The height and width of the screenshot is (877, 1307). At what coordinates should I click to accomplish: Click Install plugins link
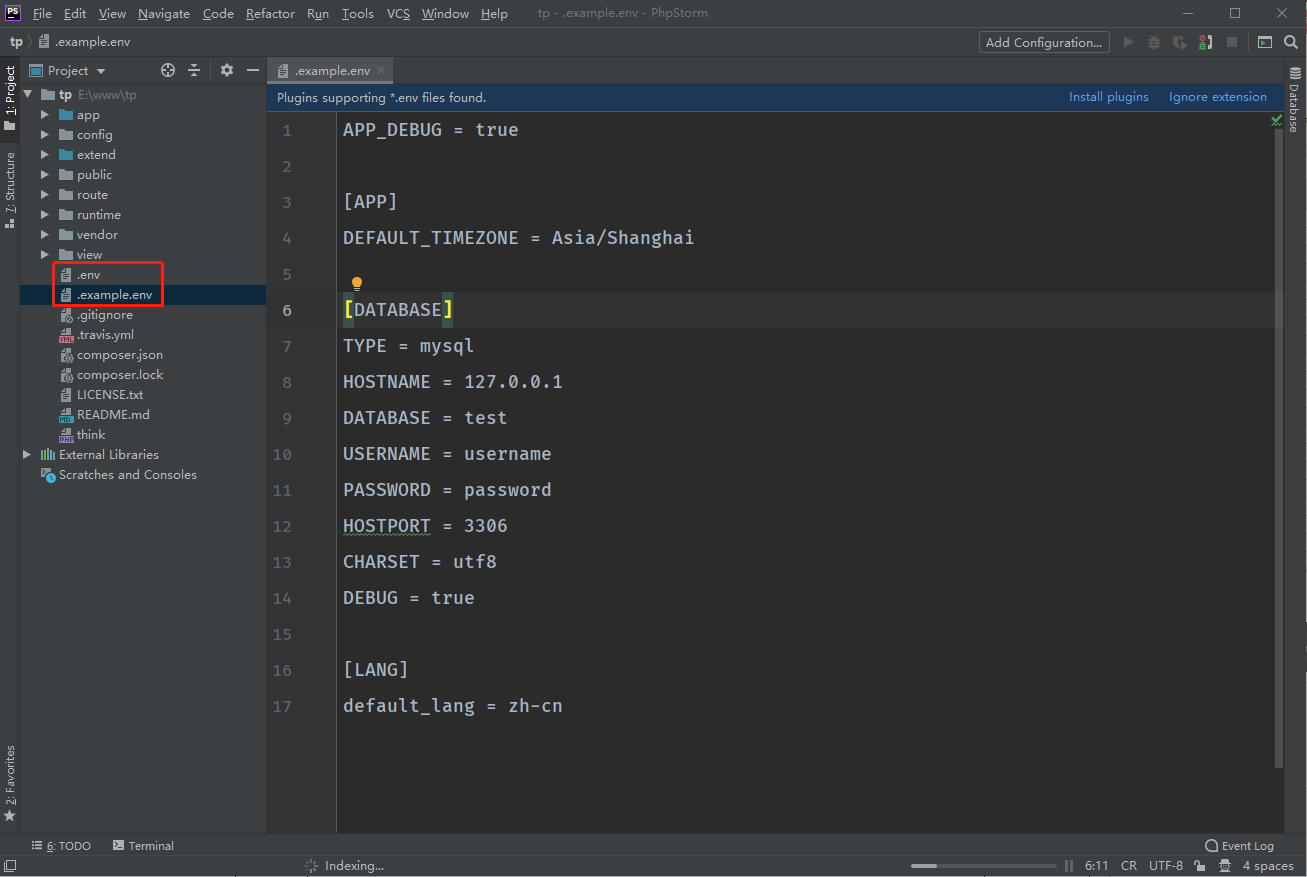click(1109, 97)
